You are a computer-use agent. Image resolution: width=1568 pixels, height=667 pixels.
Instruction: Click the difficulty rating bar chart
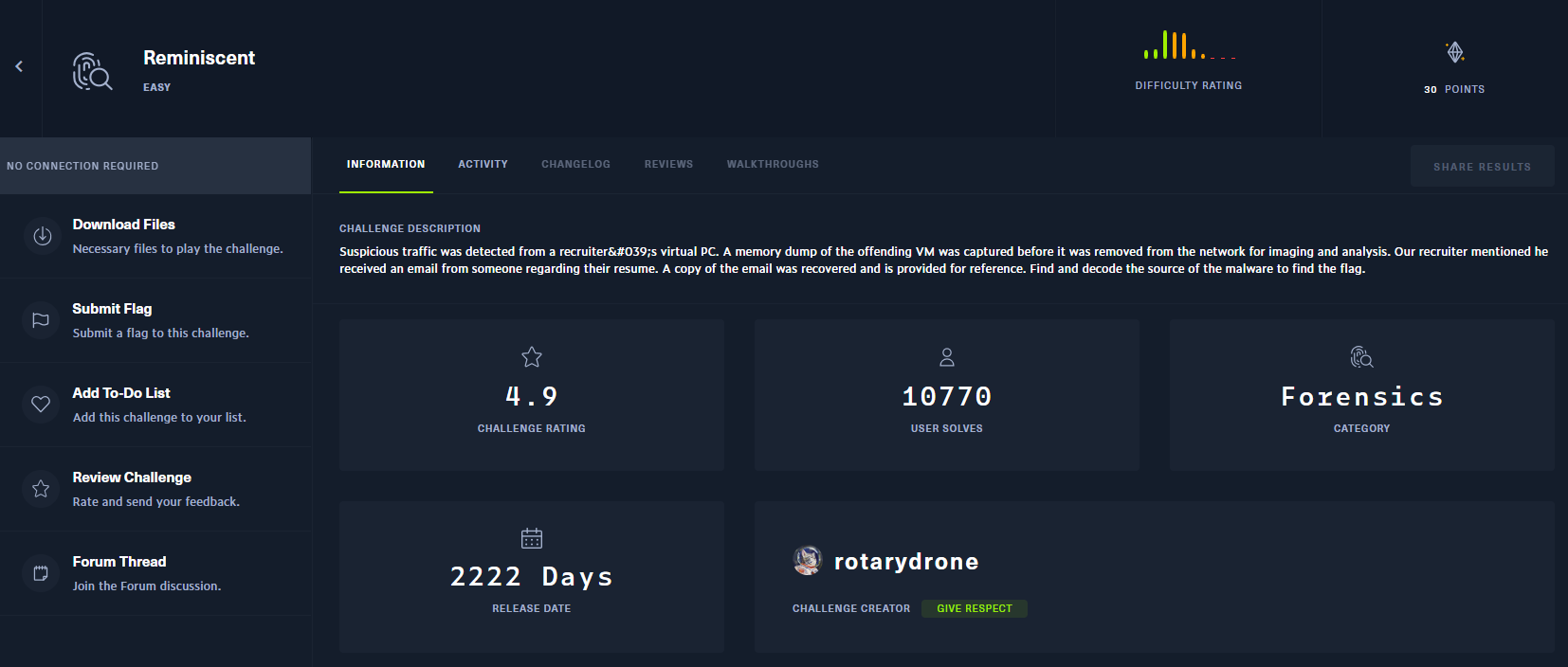pyautogui.click(x=1188, y=45)
